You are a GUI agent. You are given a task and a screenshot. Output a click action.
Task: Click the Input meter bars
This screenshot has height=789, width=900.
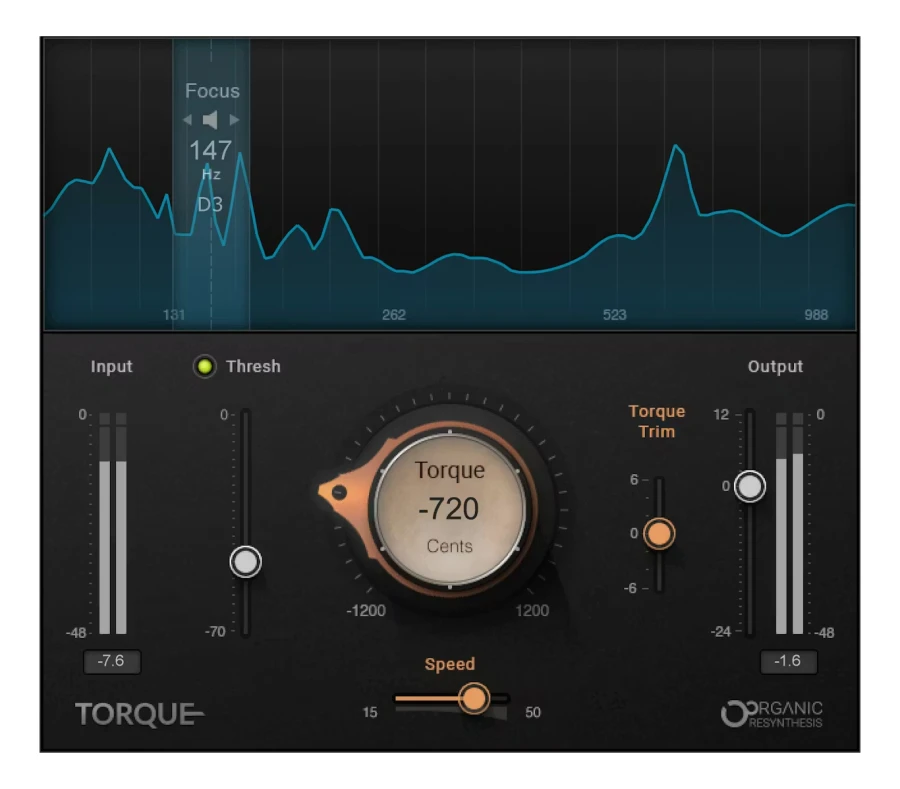tap(112, 523)
